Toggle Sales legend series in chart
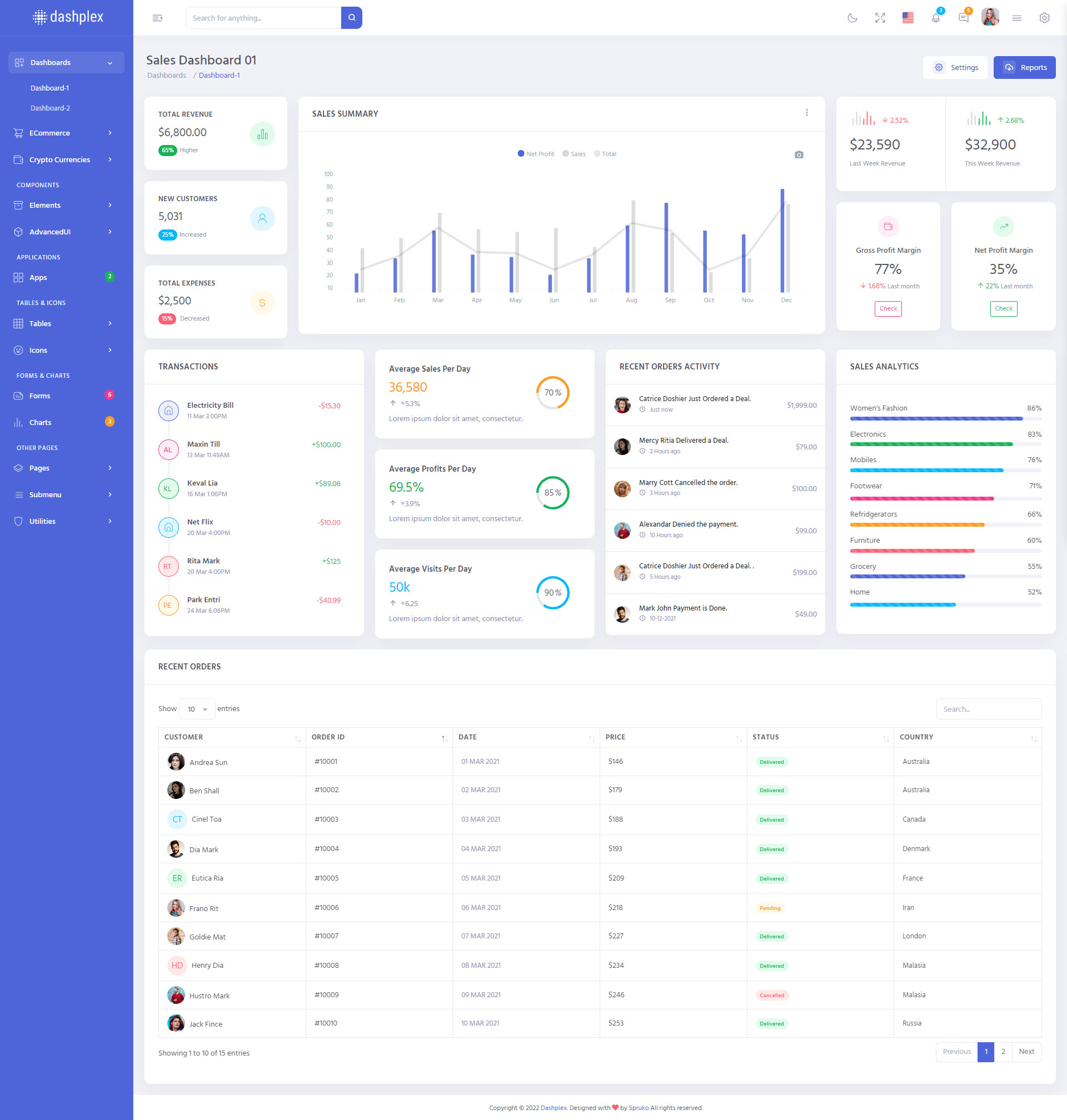Screen dimensions: 1067x1120 coord(574,153)
